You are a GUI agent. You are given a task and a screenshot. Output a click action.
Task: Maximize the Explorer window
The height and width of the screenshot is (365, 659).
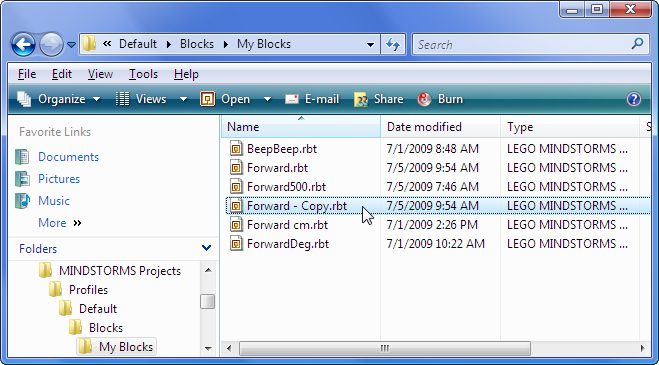pos(597,8)
